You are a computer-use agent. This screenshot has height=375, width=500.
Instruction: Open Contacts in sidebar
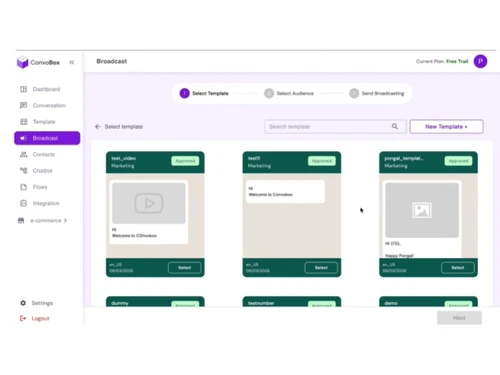point(44,154)
